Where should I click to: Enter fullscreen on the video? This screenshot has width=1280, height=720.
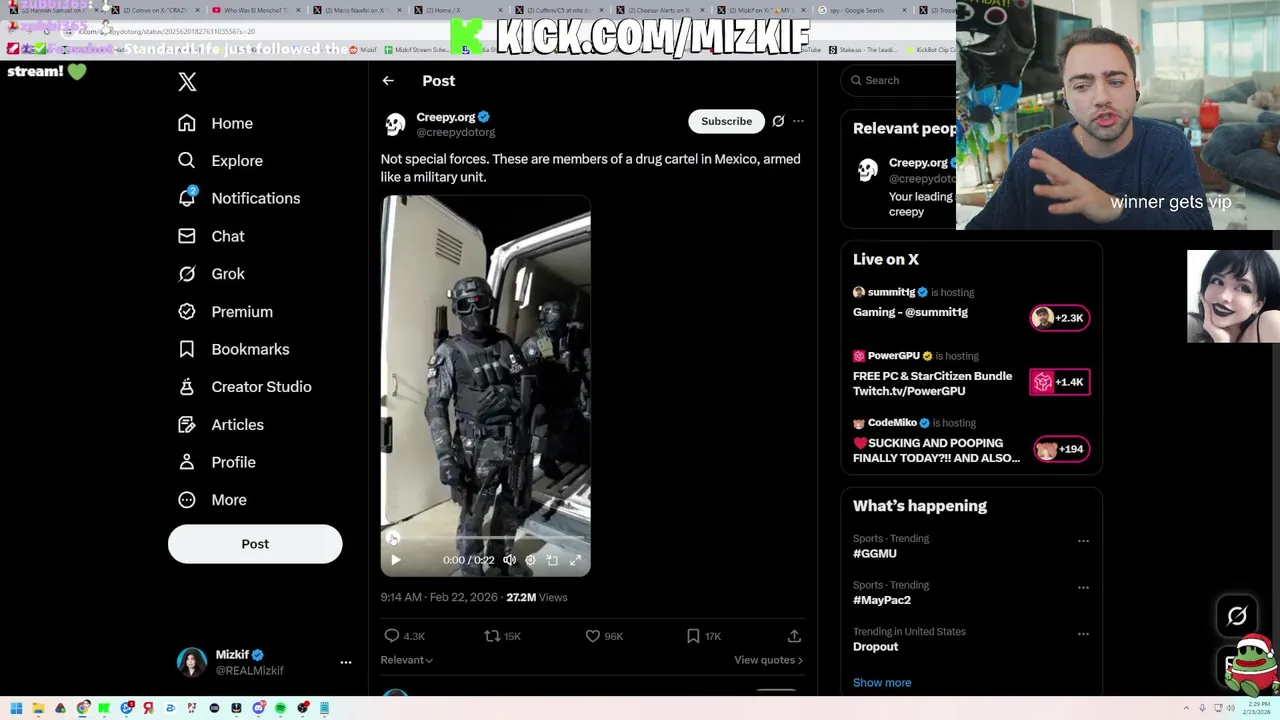pyautogui.click(x=575, y=560)
